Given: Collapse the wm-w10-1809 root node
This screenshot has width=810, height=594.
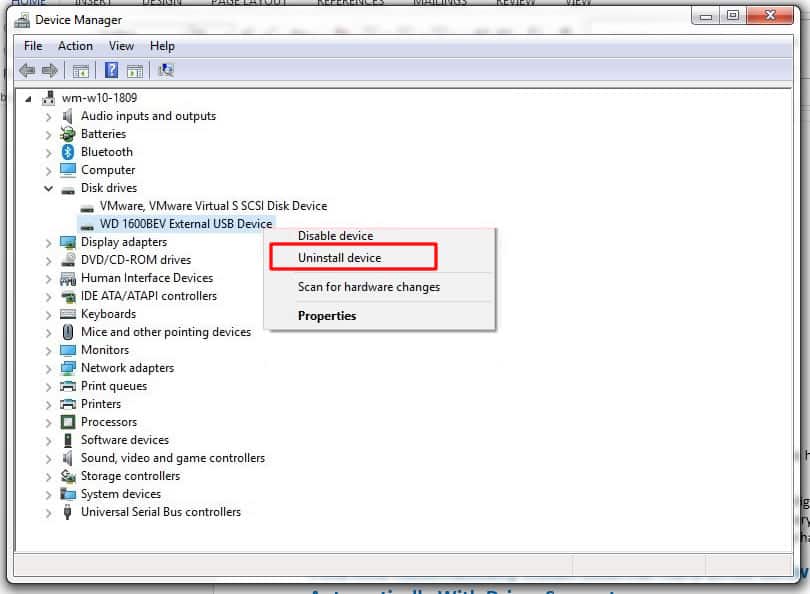Looking at the screenshot, I should click(28, 98).
